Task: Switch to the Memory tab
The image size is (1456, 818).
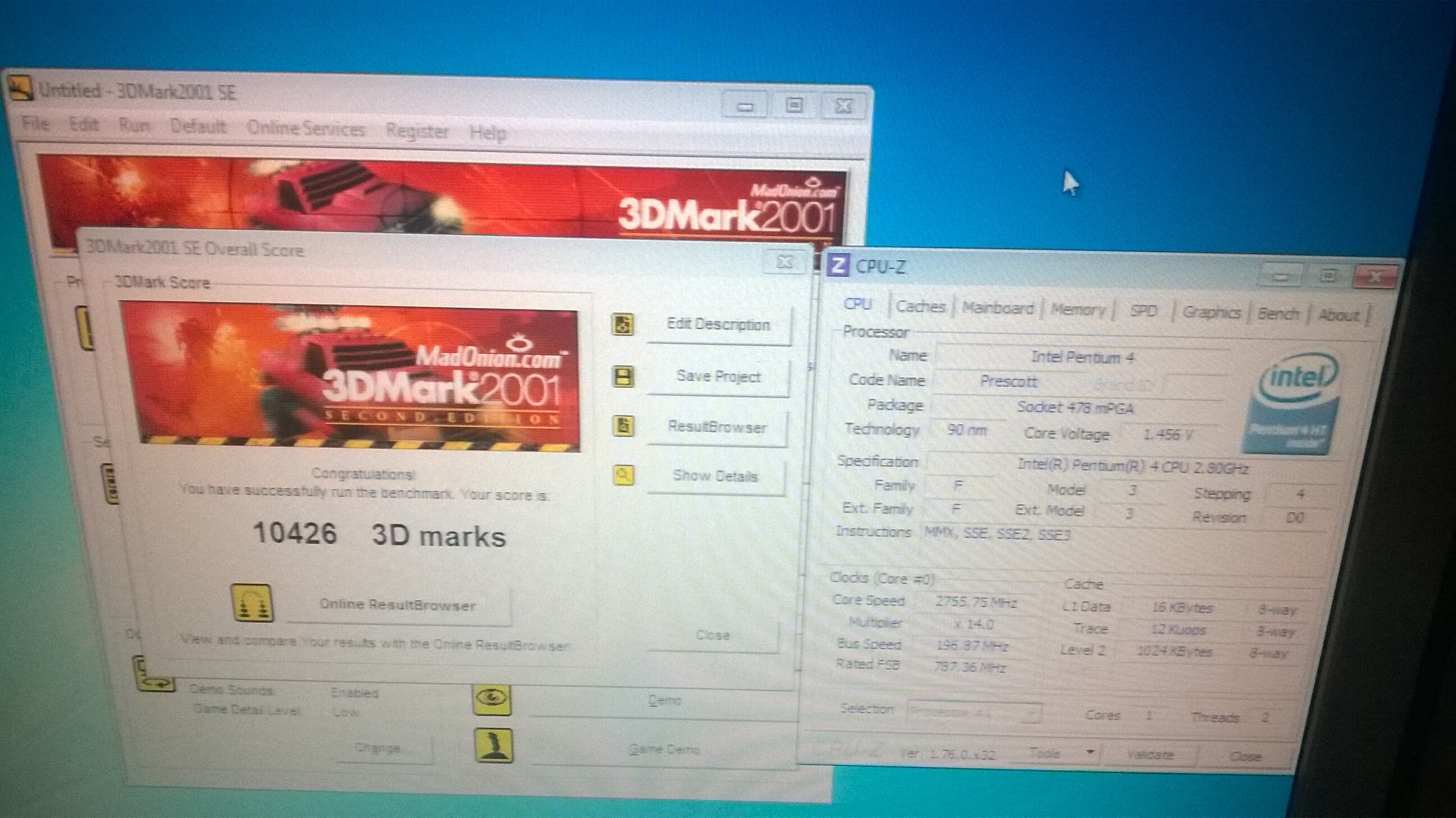Action: click(x=1078, y=310)
